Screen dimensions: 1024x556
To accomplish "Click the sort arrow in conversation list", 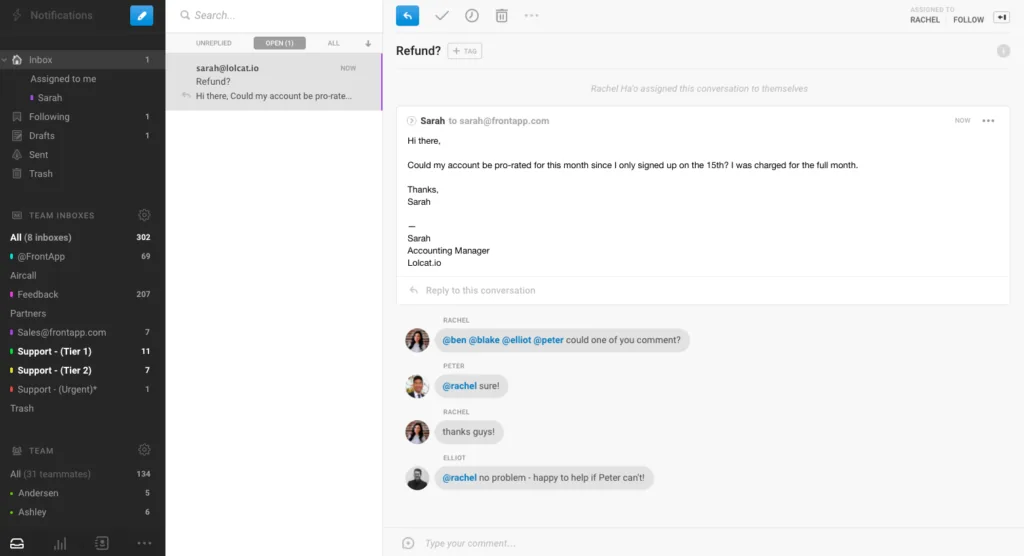I will (368, 43).
